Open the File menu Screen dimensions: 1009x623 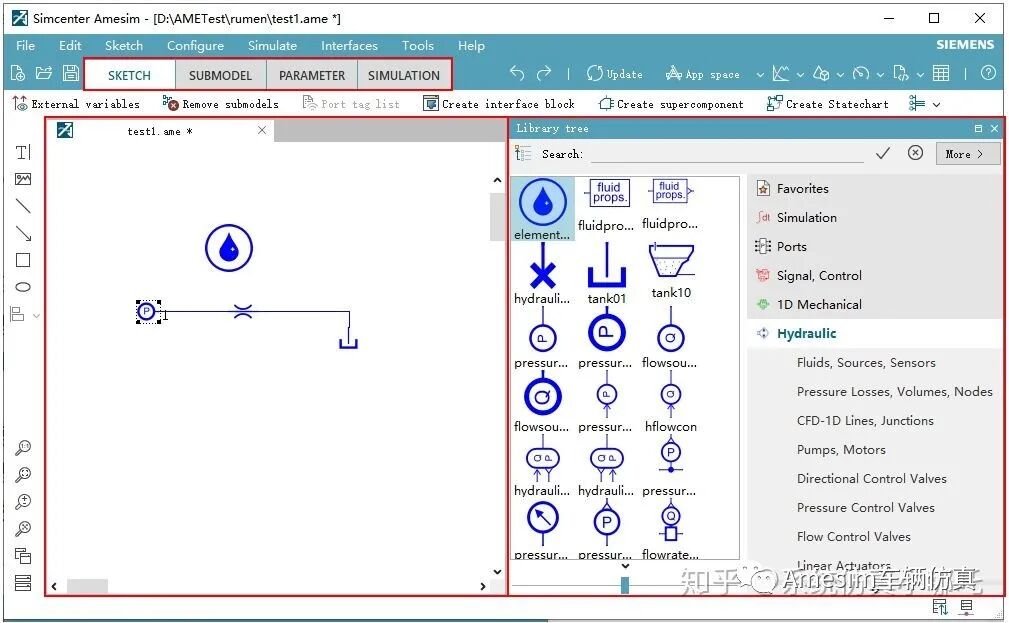point(26,46)
